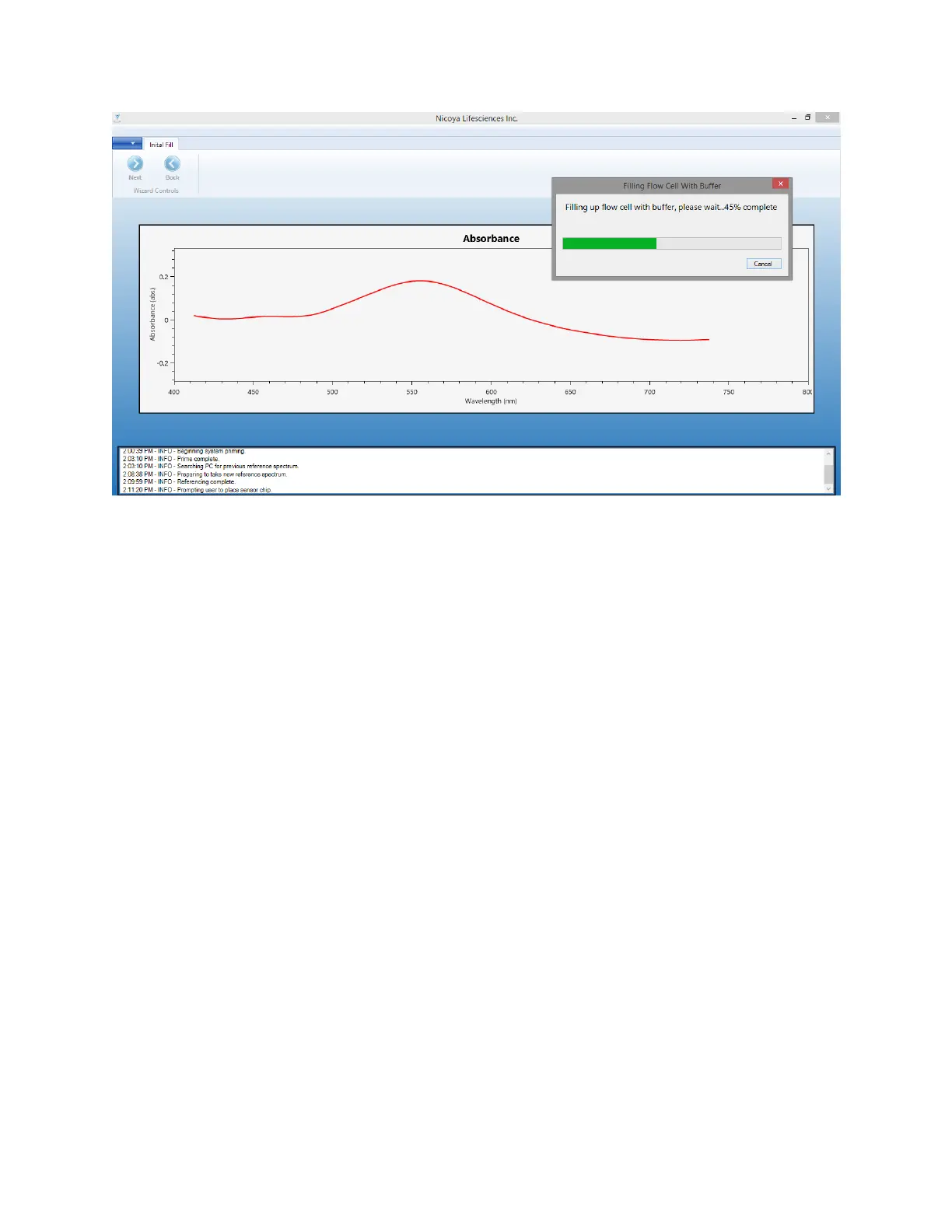Click the 550 wavelength axis tick label
Viewport: 952px width, 1232px height.
click(411, 392)
